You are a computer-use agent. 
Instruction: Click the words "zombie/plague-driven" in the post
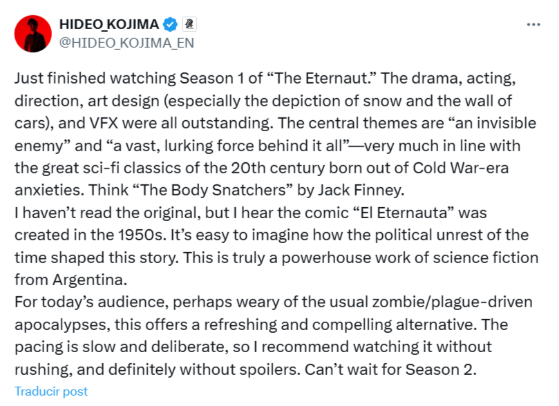[452, 302]
